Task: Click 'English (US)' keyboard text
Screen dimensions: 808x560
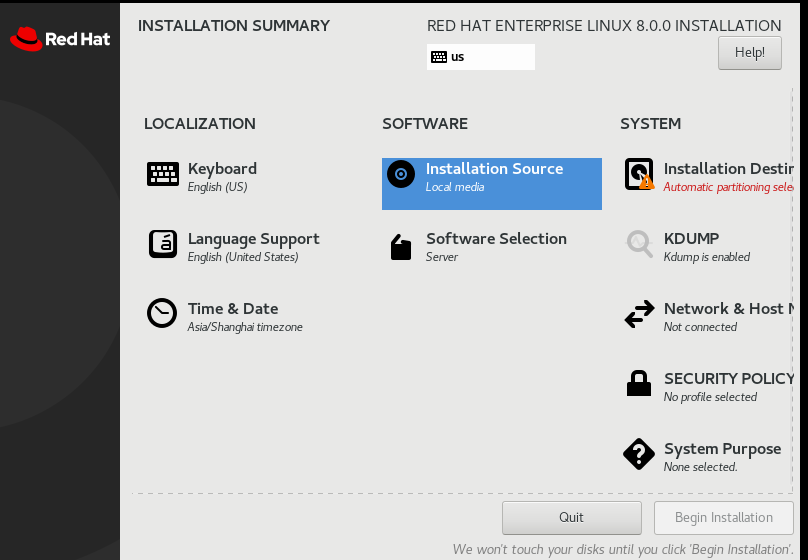Action: (217, 187)
